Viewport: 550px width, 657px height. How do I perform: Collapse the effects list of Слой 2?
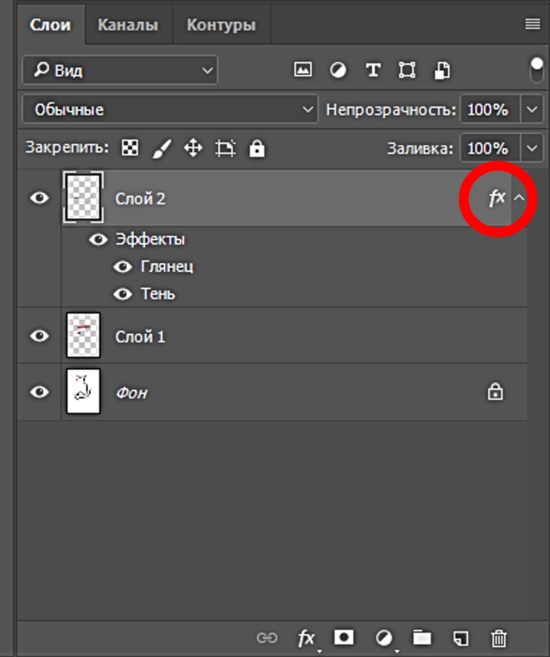[519, 198]
